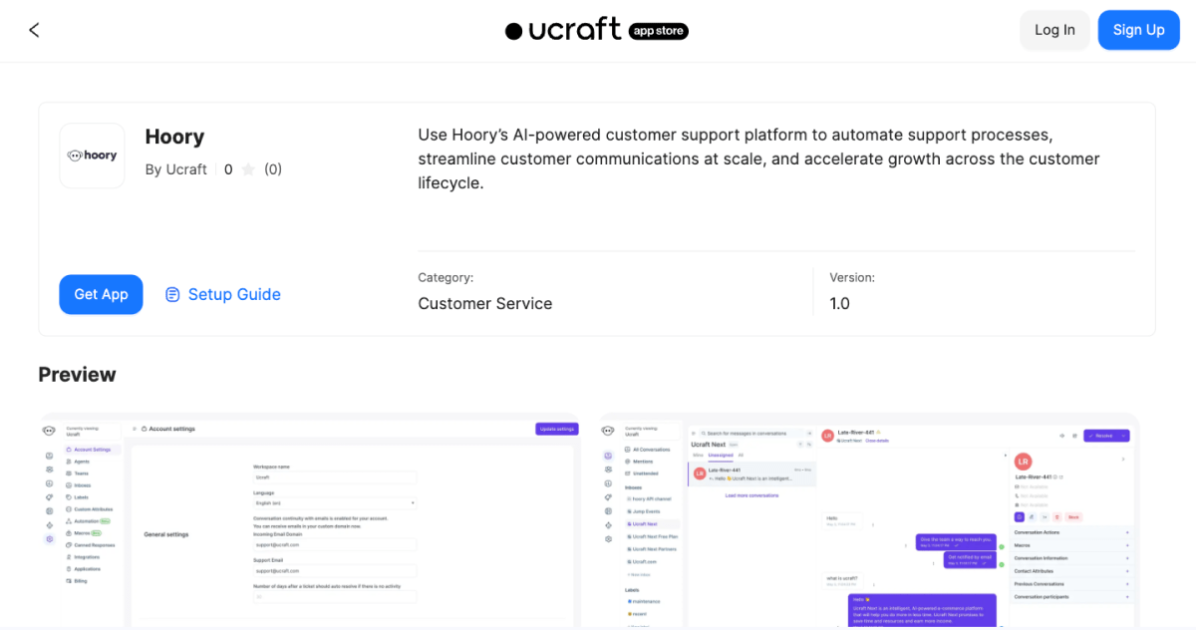Click the ucraft app store logo

tap(596, 30)
